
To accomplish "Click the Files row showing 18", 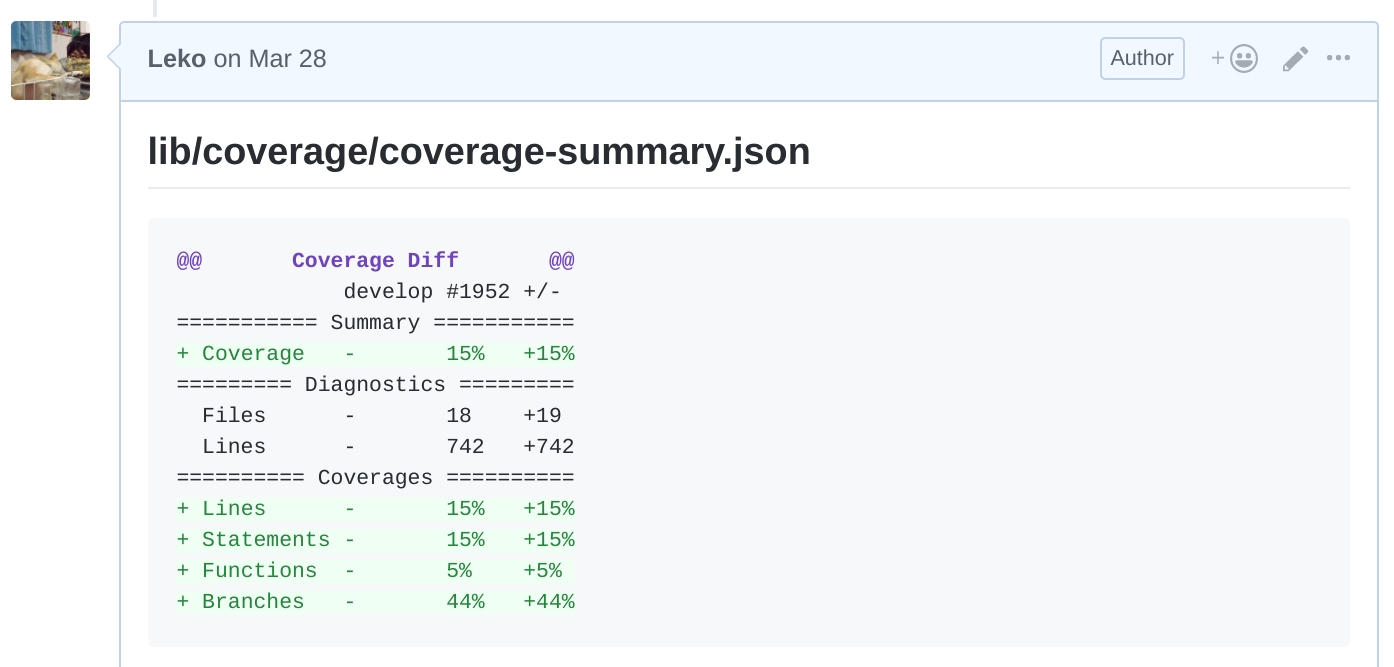I will point(381,416).
